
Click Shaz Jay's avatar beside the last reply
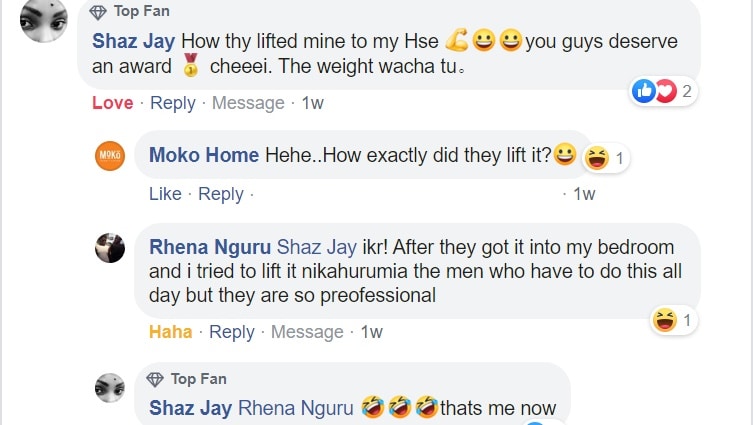click(x=109, y=387)
